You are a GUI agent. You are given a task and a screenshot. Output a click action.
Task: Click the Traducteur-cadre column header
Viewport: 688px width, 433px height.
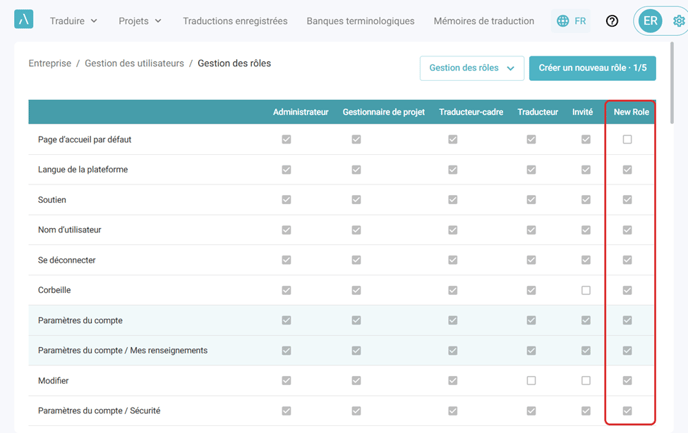point(471,112)
